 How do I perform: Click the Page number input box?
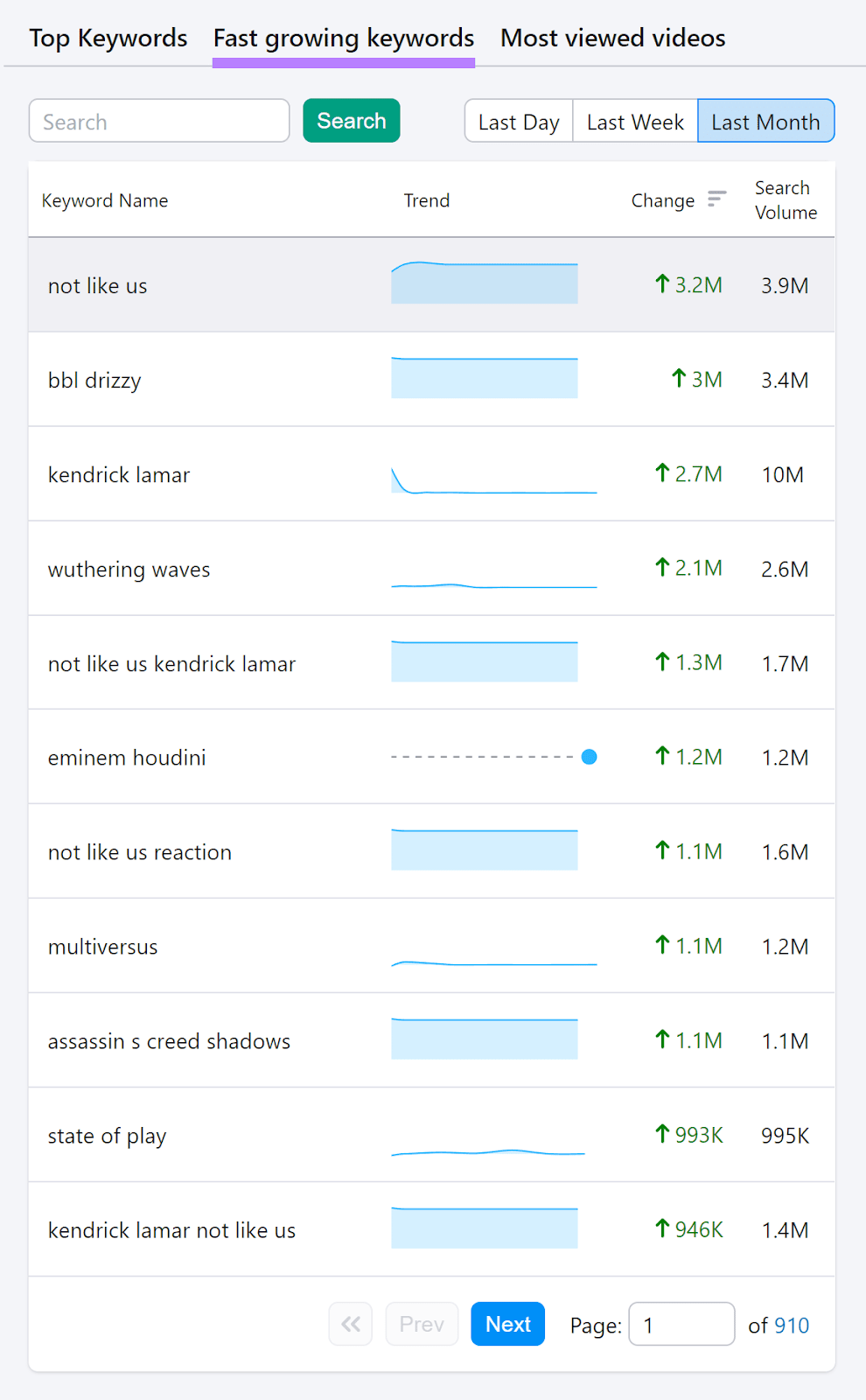(681, 1324)
